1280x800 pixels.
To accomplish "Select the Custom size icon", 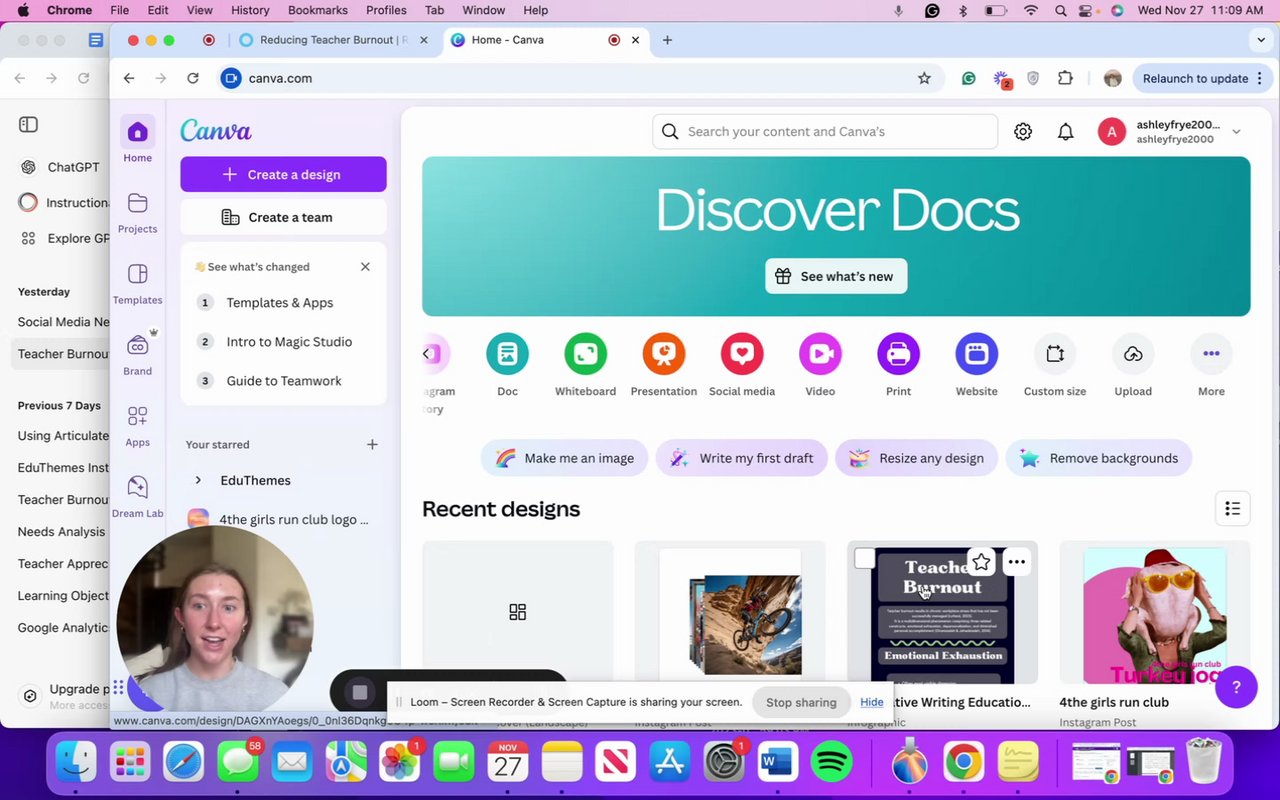I will (1055, 354).
